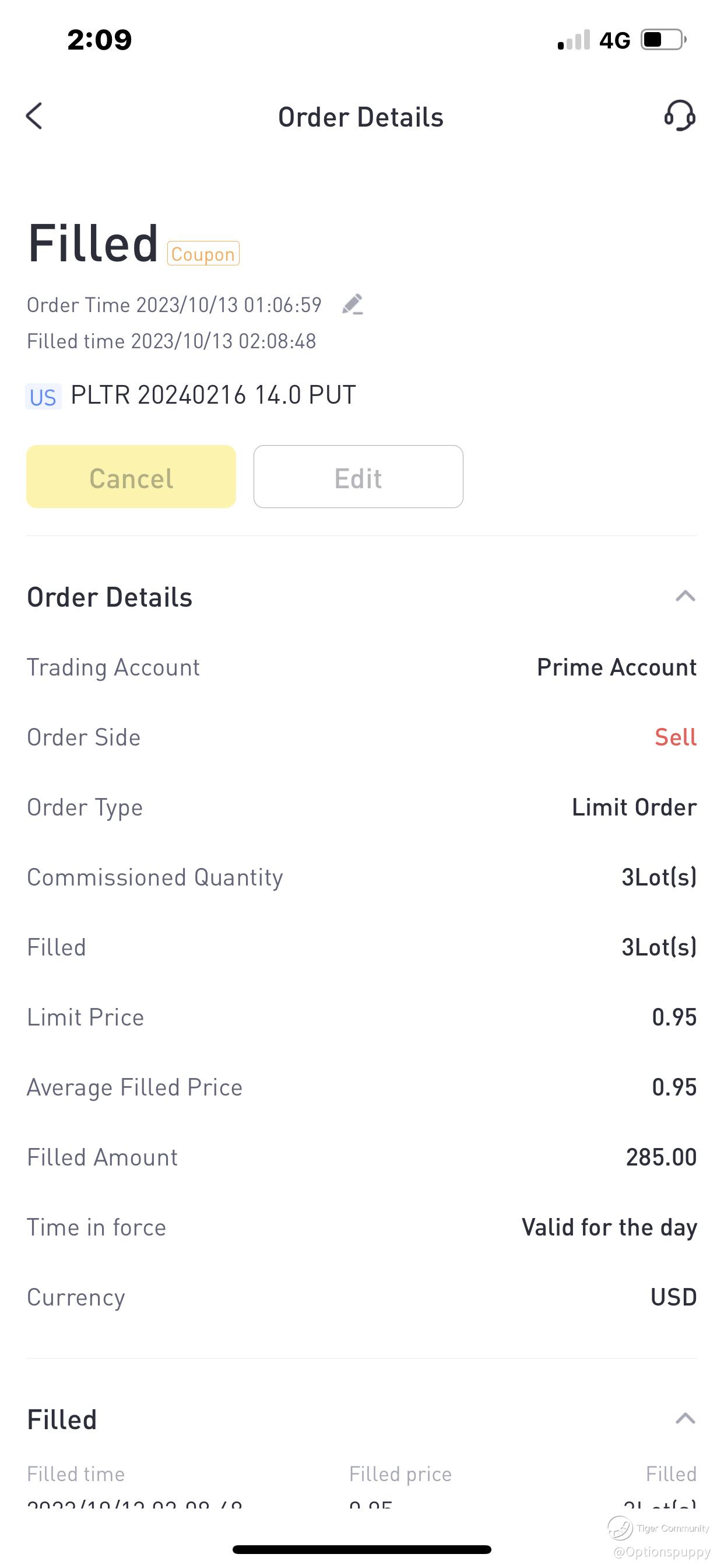This screenshot has width=724, height=1568.
Task: Collapse the Filled section chevron
Action: tap(685, 1419)
